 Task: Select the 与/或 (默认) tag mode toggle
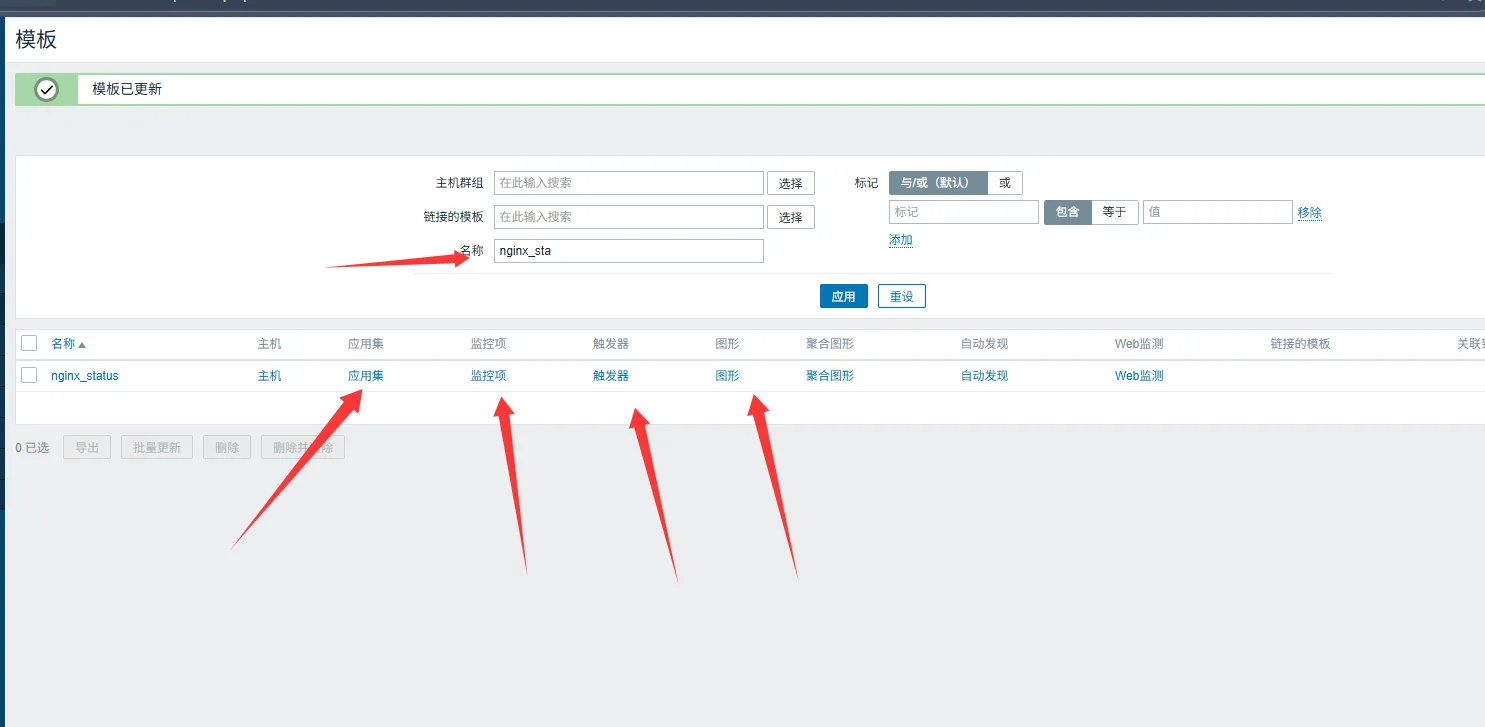coord(937,183)
